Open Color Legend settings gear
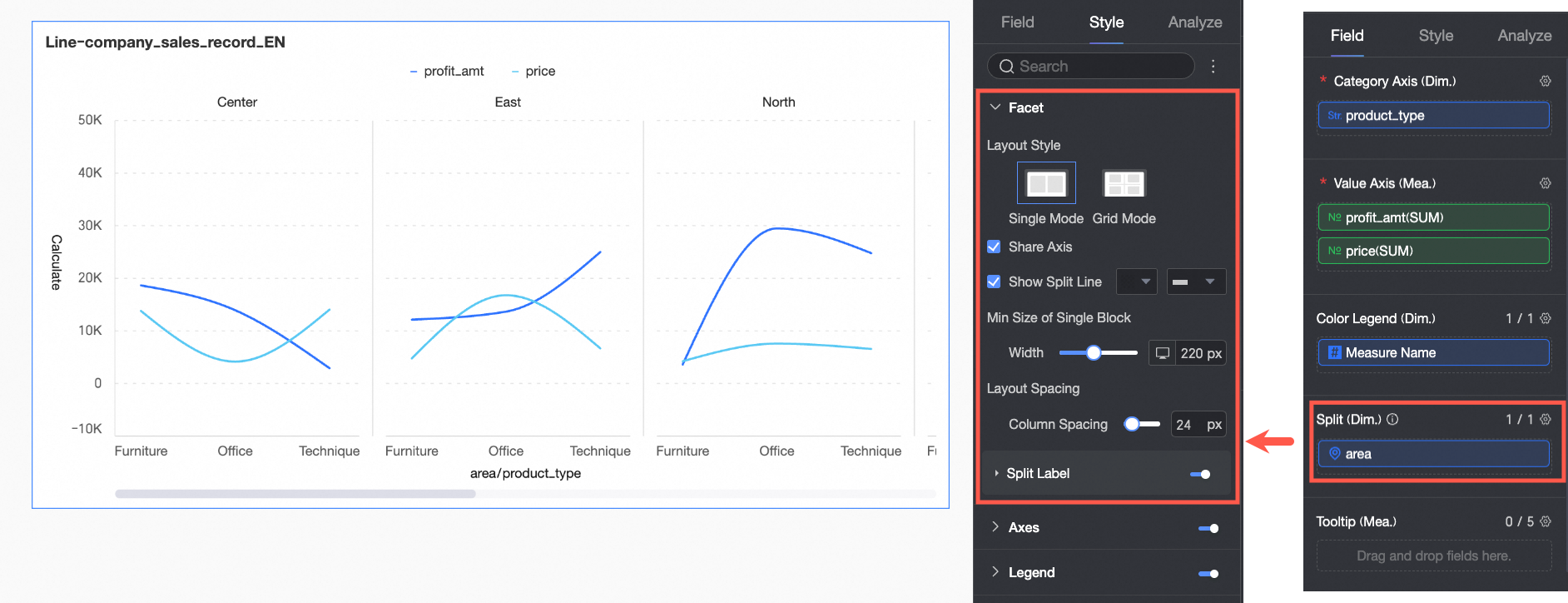This screenshot has width=1568, height=603. coord(1546,318)
